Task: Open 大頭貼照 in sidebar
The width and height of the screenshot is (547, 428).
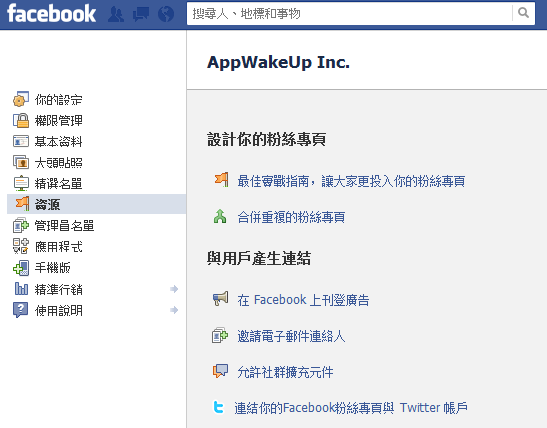Action: point(59,163)
